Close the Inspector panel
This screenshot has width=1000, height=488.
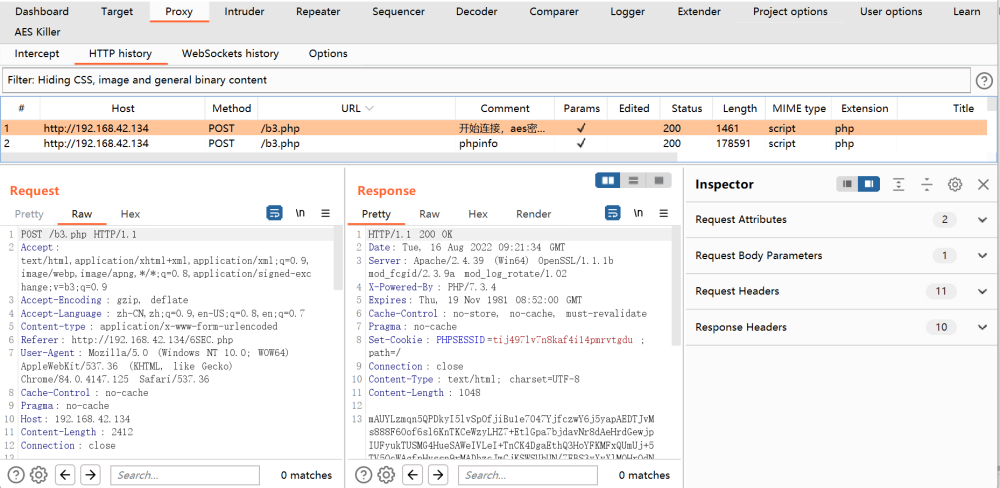pyautogui.click(x=983, y=184)
